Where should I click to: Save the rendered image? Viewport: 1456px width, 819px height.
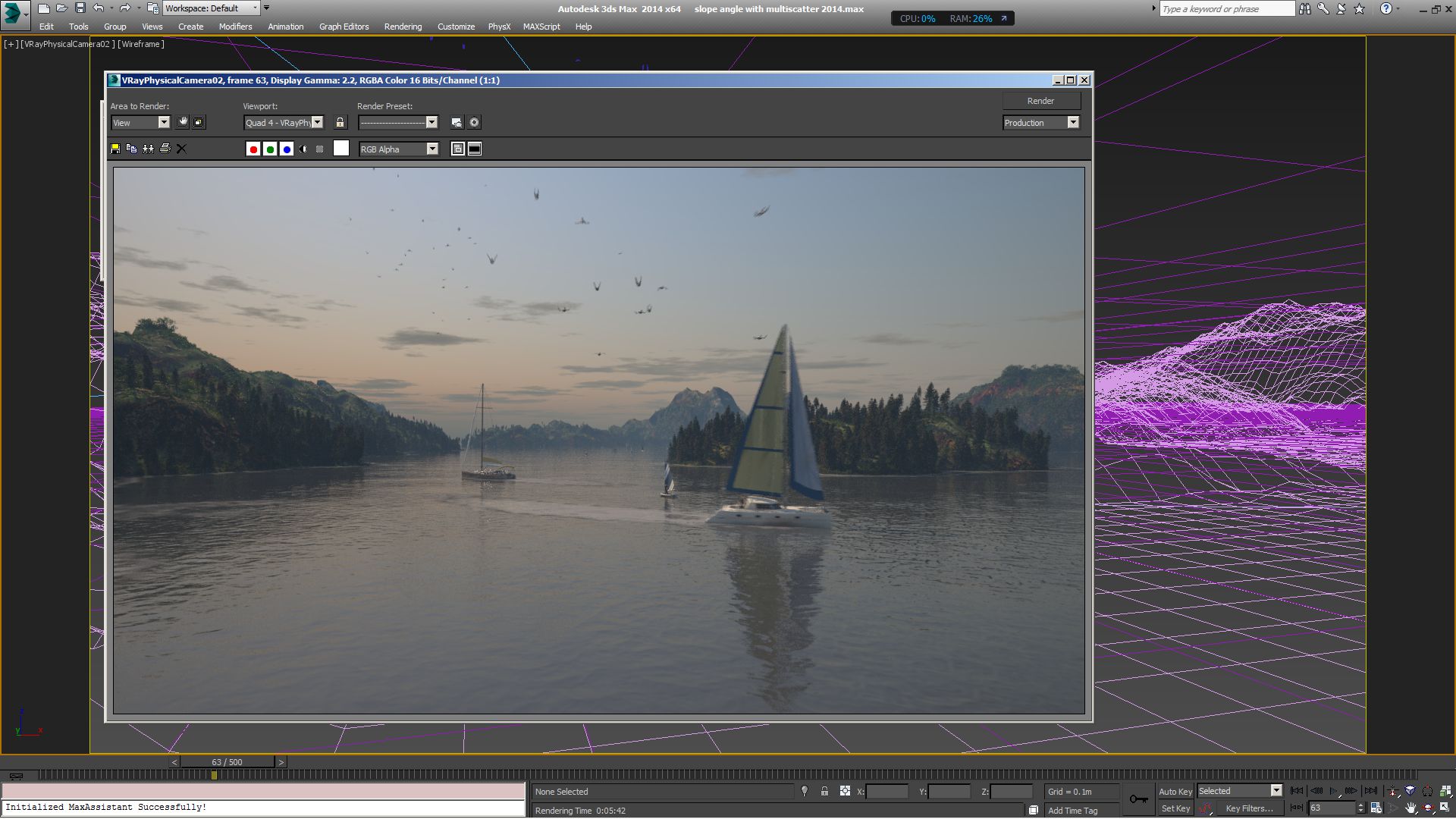115,149
